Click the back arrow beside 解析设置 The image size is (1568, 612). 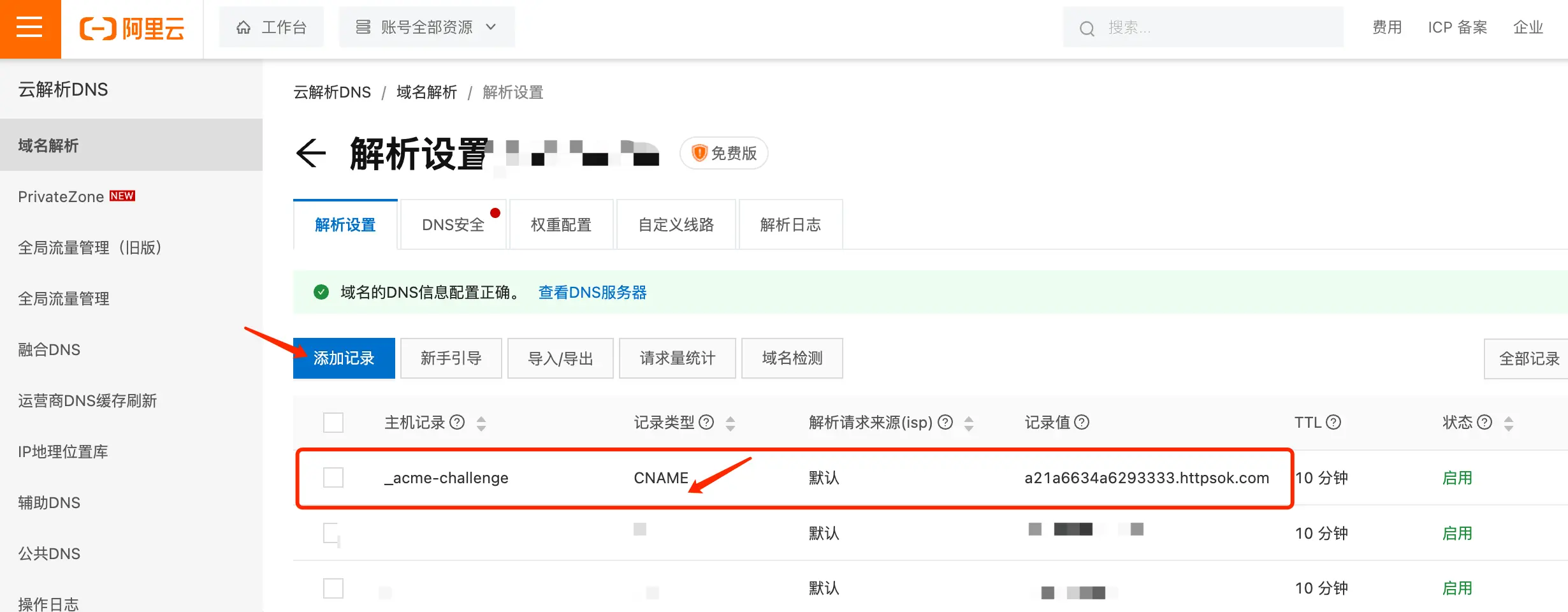click(311, 154)
